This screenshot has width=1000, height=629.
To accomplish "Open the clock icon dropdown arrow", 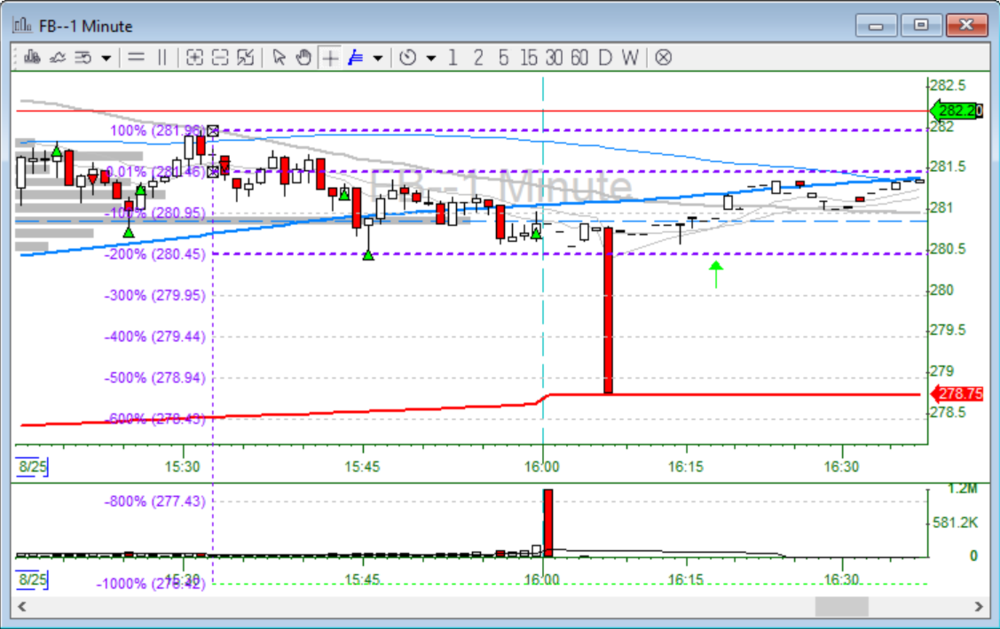I will click(x=431, y=57).
